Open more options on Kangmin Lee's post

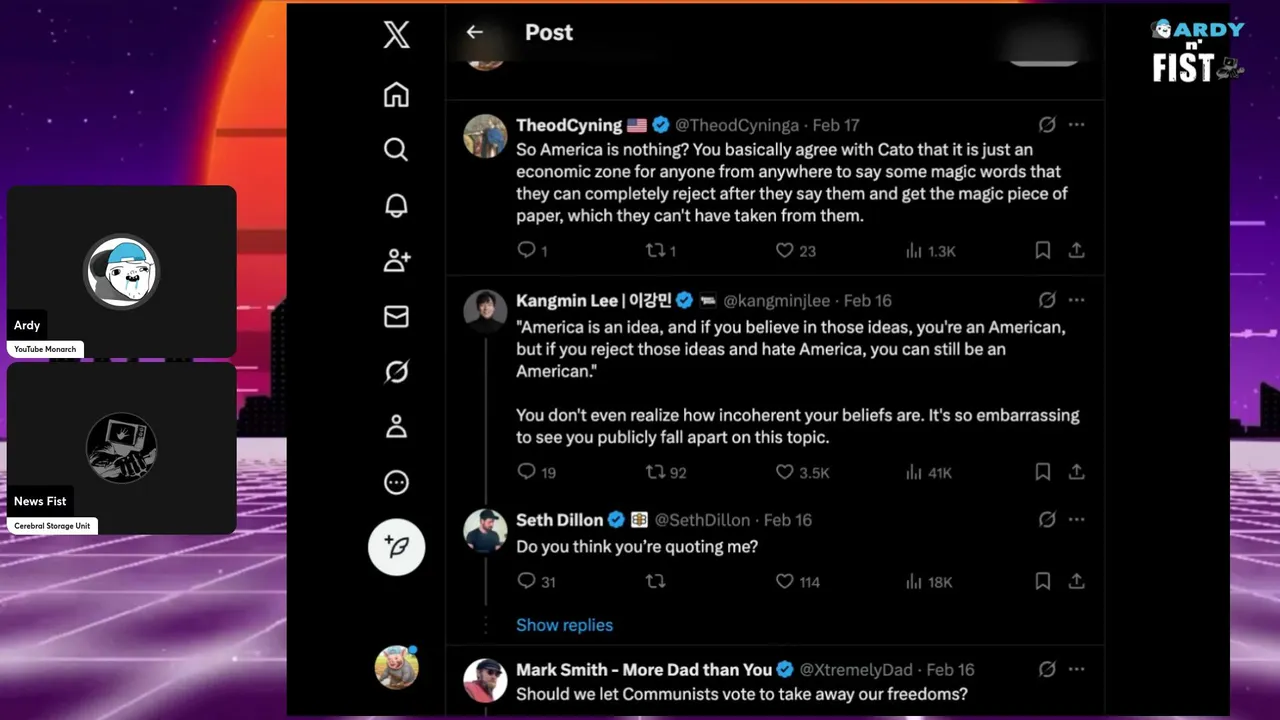(x=1076, y=300)
